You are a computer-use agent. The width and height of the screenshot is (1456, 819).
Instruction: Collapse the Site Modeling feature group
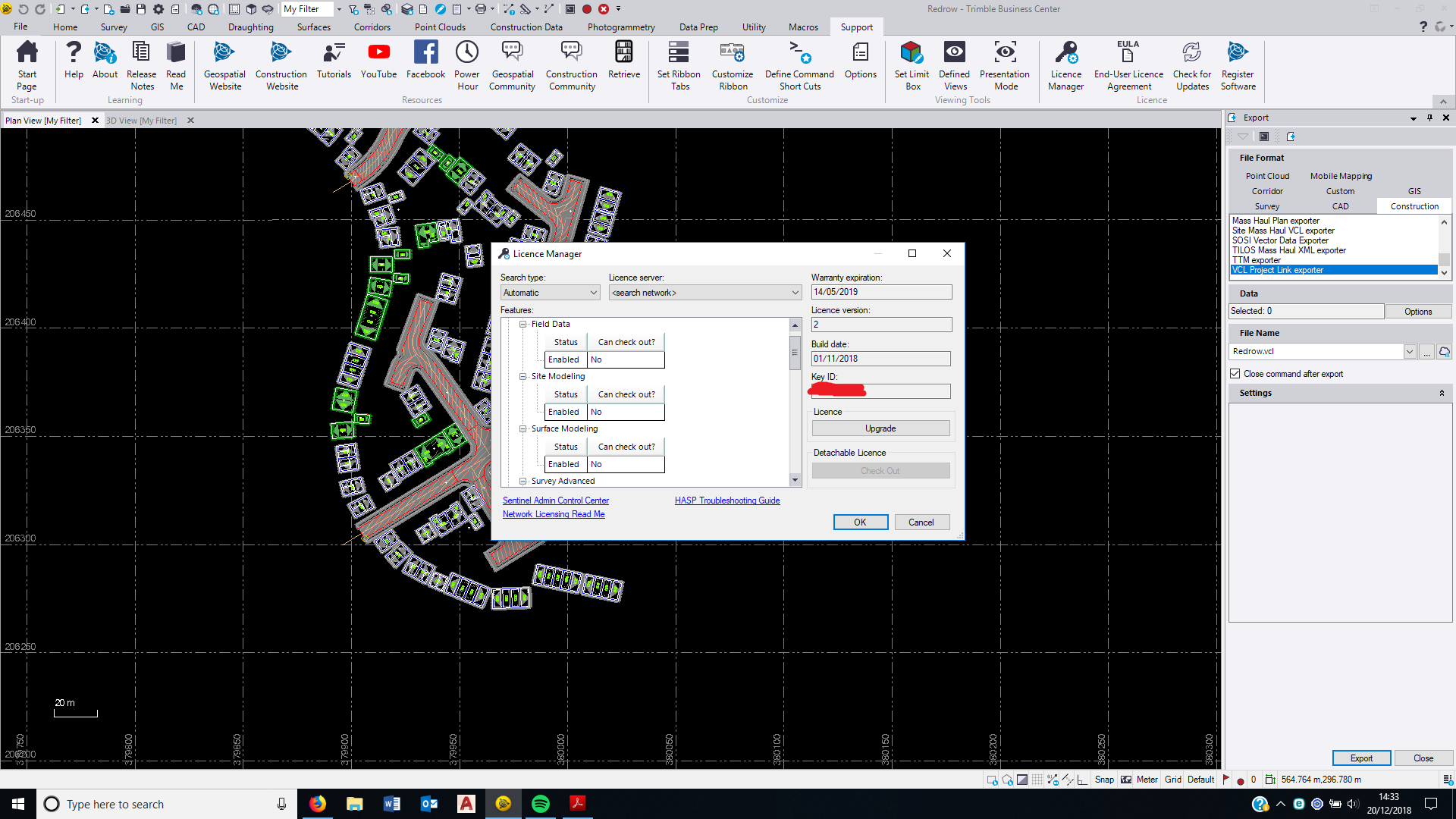tap(522, 376)
